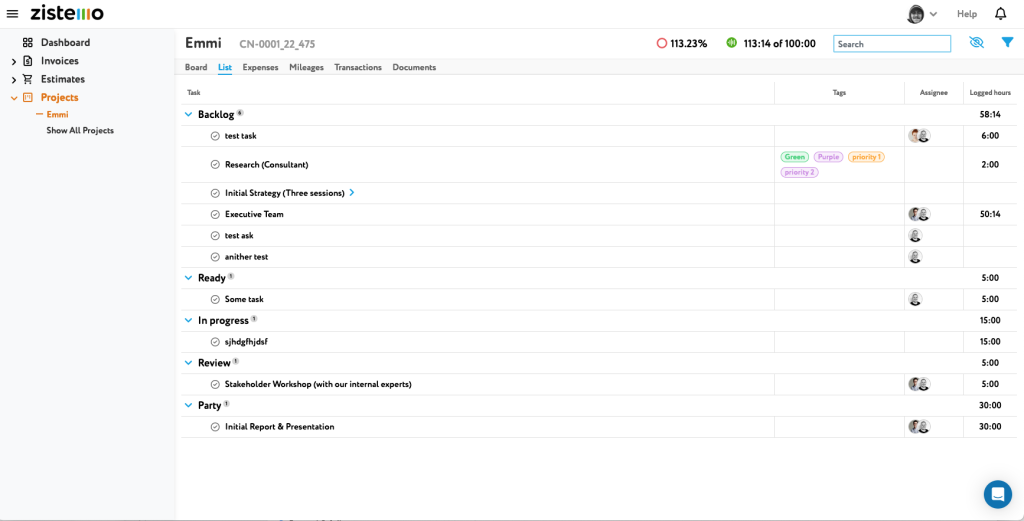
Task: Click the Dashboard grid icon
Action: pos(27,42)
